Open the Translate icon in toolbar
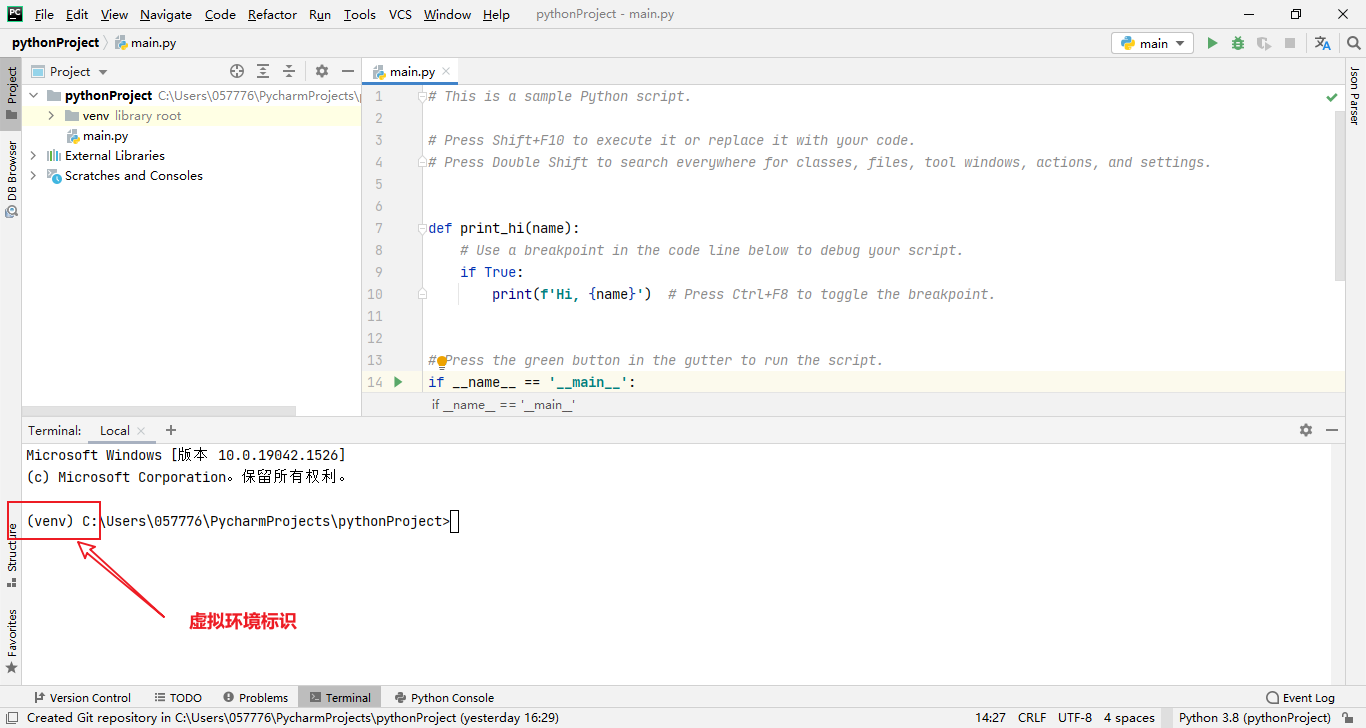The width and height of the screenshot is (1366, 728). (1323, 43)
